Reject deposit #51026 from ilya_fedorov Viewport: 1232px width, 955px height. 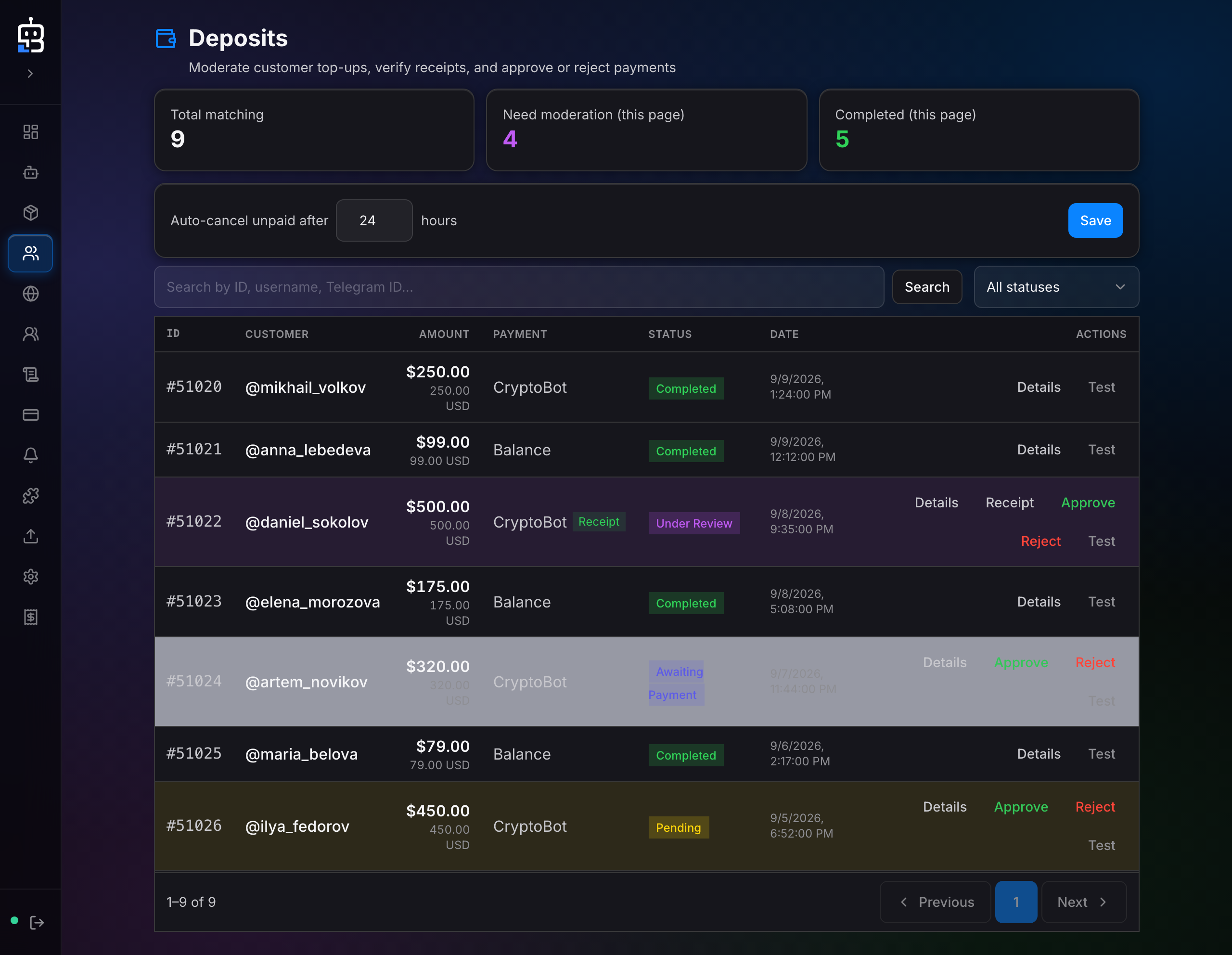[1095, 807]
